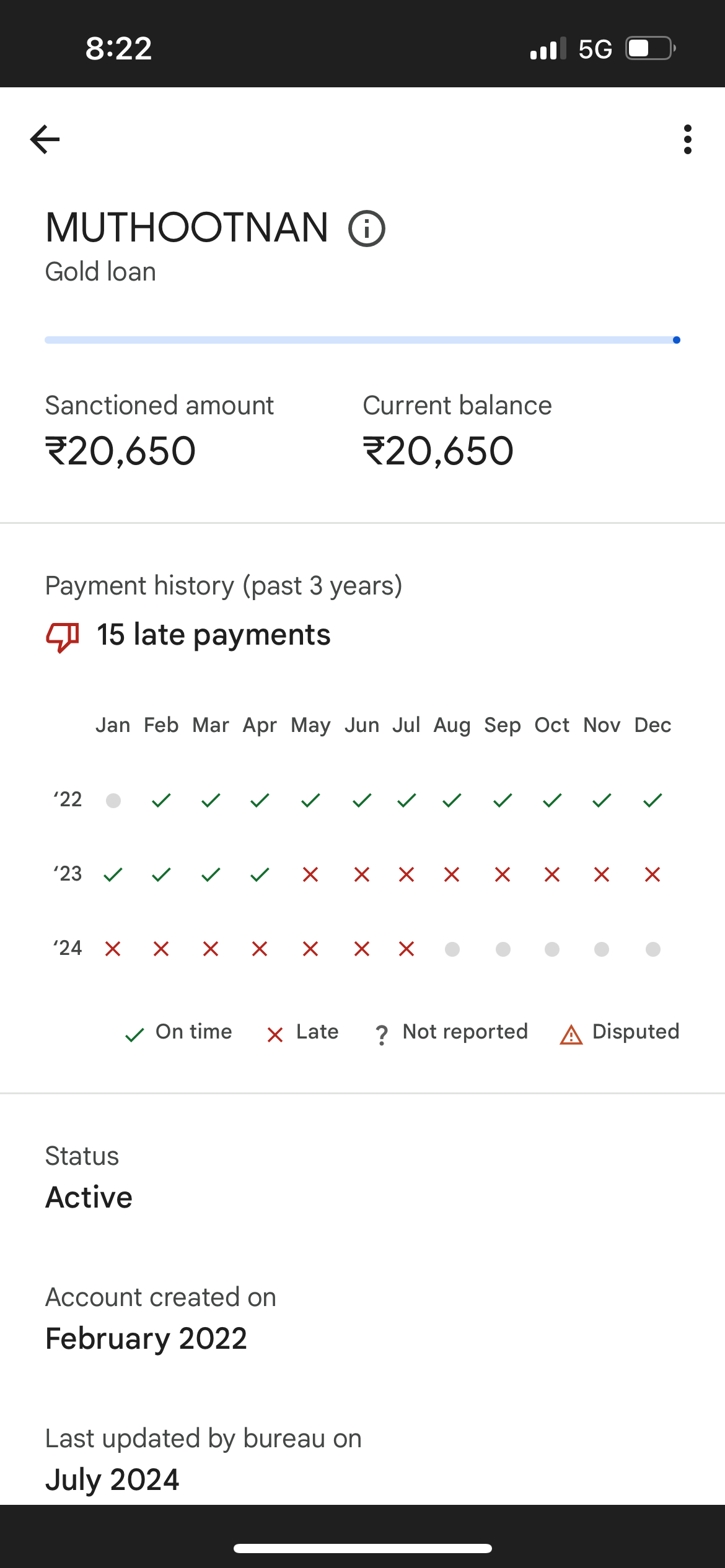Tap the August 2024 grey dot
725x1568 pixels.
[x=452, y=949]
